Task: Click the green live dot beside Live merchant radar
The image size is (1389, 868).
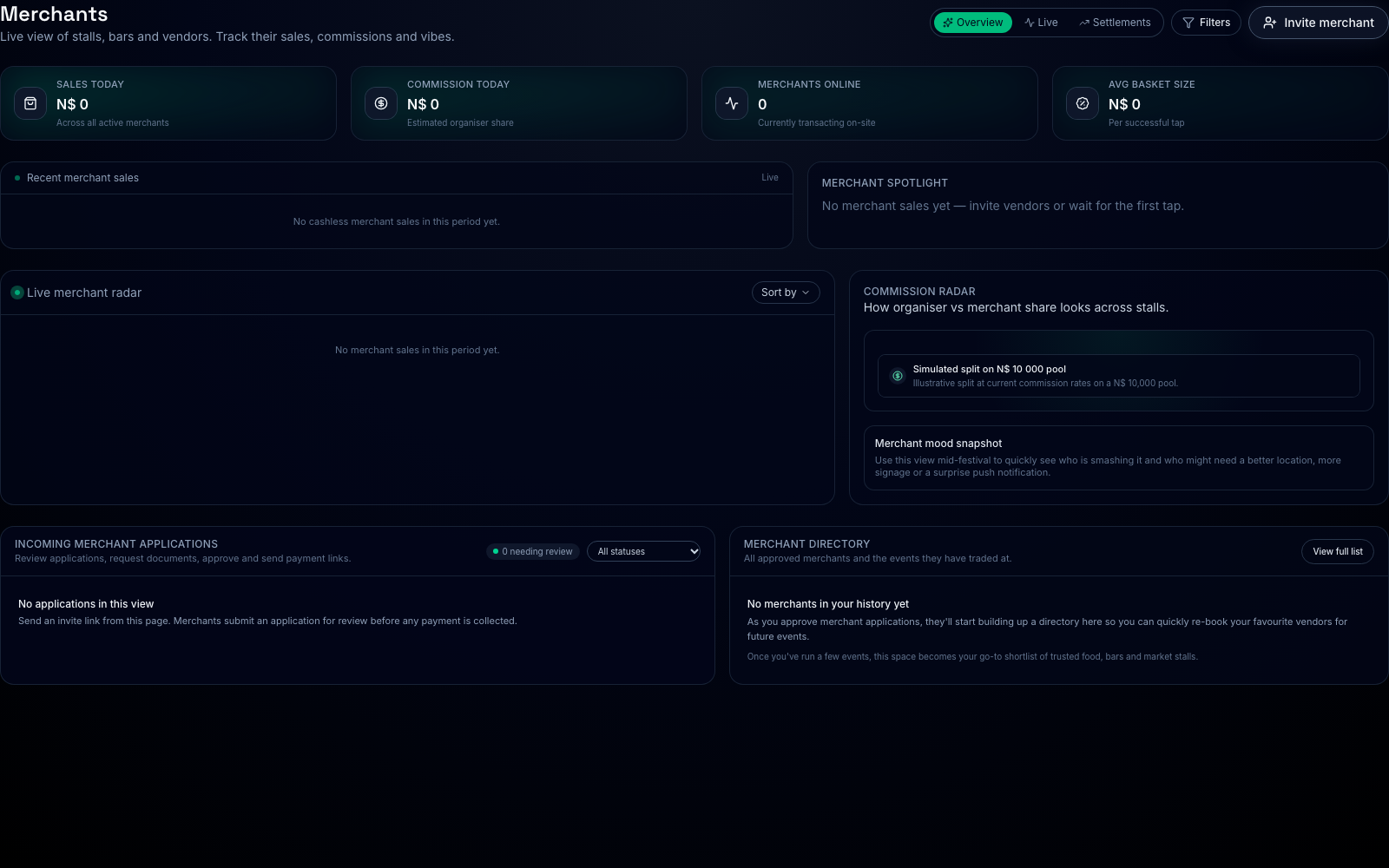Action: tap(17, 293)
